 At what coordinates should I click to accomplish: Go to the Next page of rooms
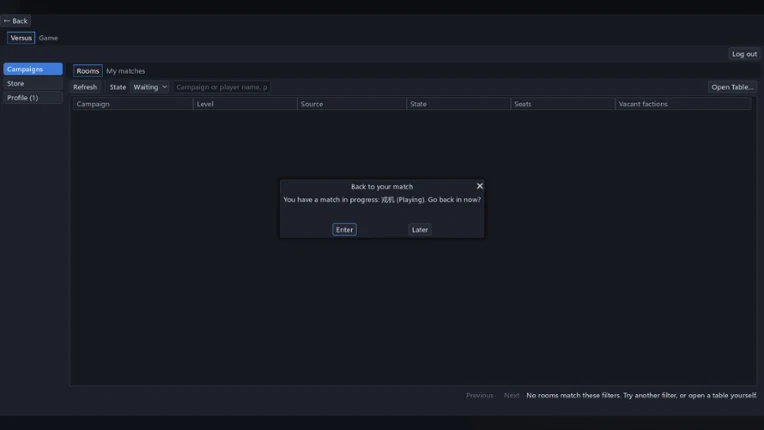coord(512,395)
